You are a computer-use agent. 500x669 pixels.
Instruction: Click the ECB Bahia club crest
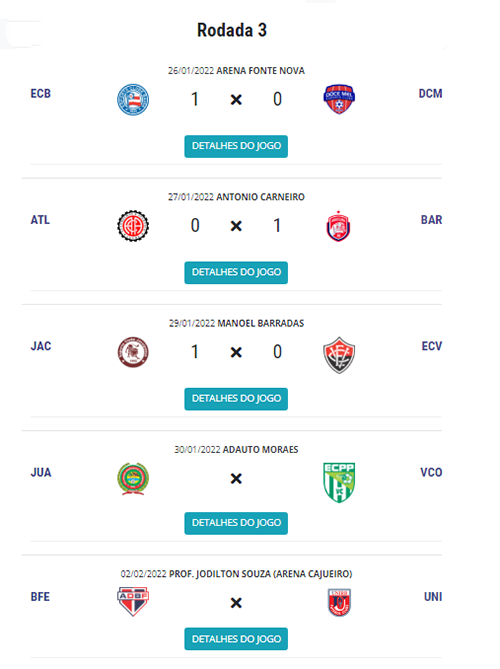pyautogui.click(x=133, y=99)
